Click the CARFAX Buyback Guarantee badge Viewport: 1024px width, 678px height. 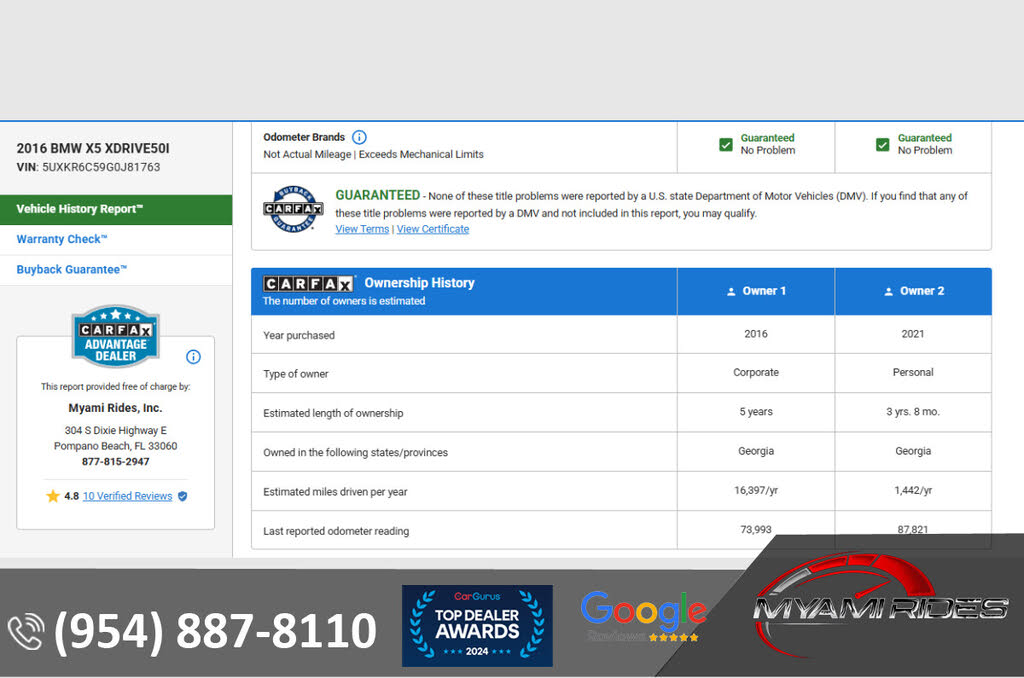pyautogui.click(x=293, y=209)
